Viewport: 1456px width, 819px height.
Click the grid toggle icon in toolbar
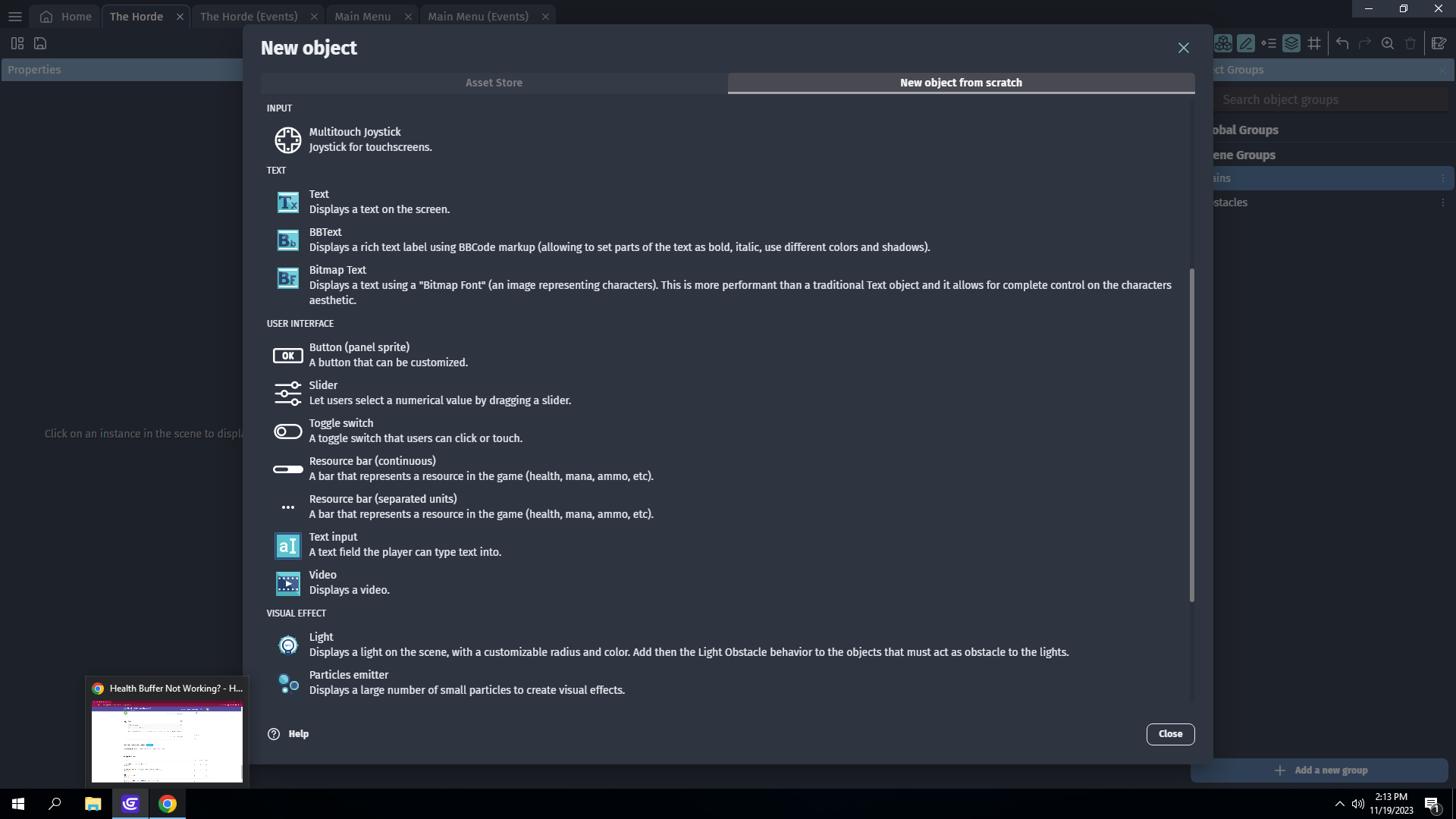tap(1315, 43)
